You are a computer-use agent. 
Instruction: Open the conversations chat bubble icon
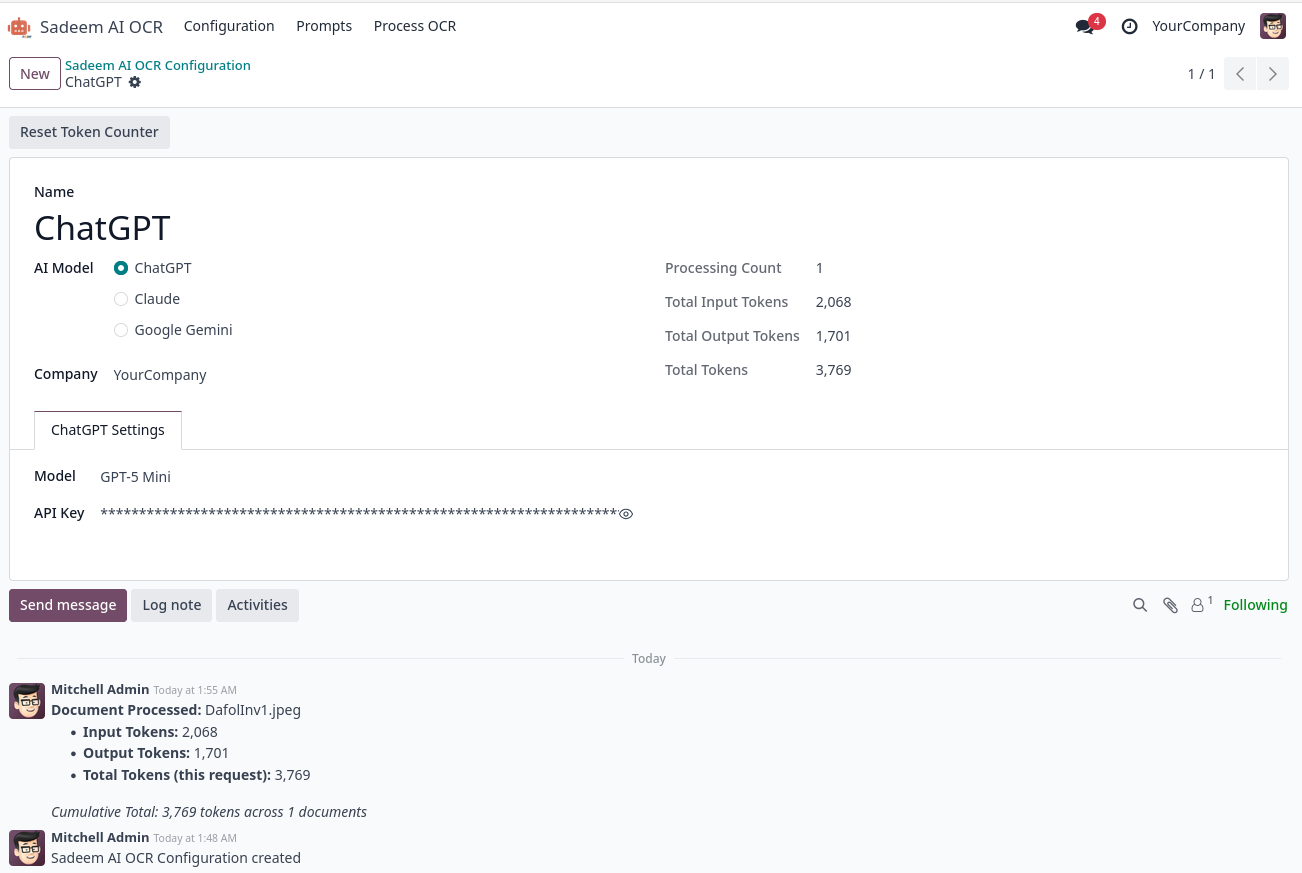click(1085, 27)
